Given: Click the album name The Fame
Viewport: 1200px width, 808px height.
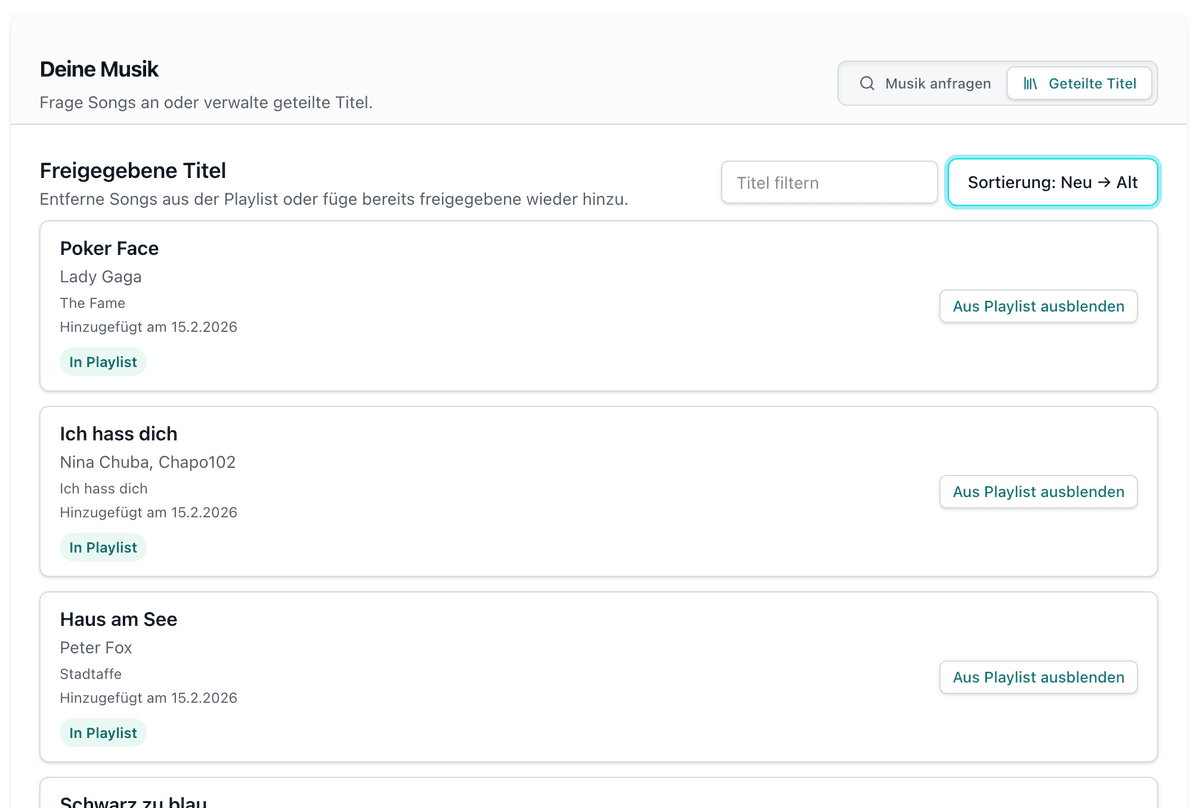Looking at the screenshot, I should point(92,303).
